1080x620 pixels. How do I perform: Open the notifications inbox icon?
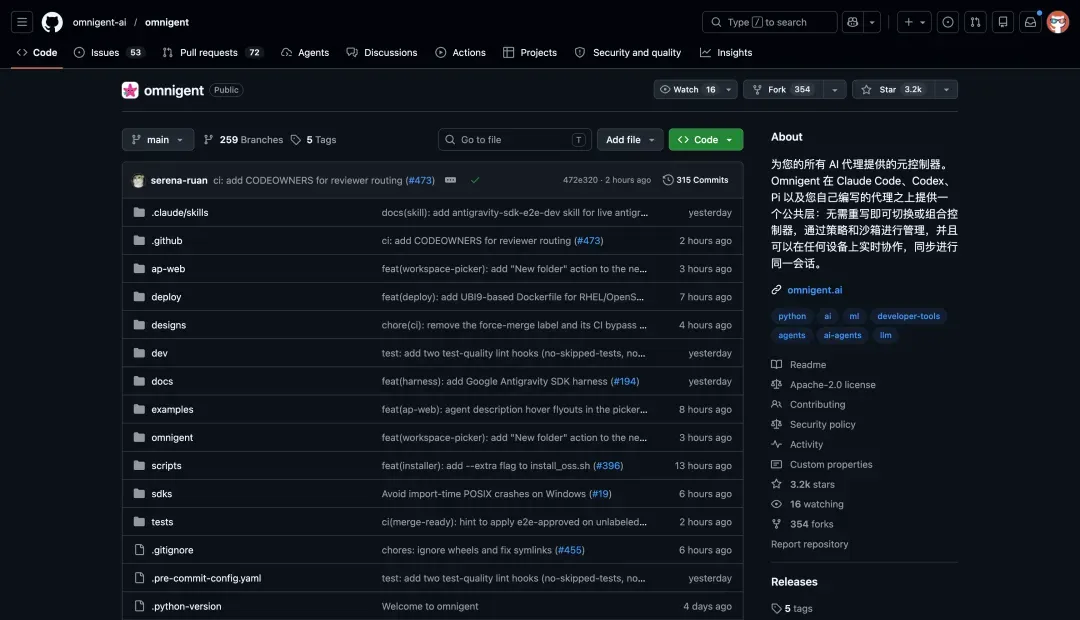1030,22
